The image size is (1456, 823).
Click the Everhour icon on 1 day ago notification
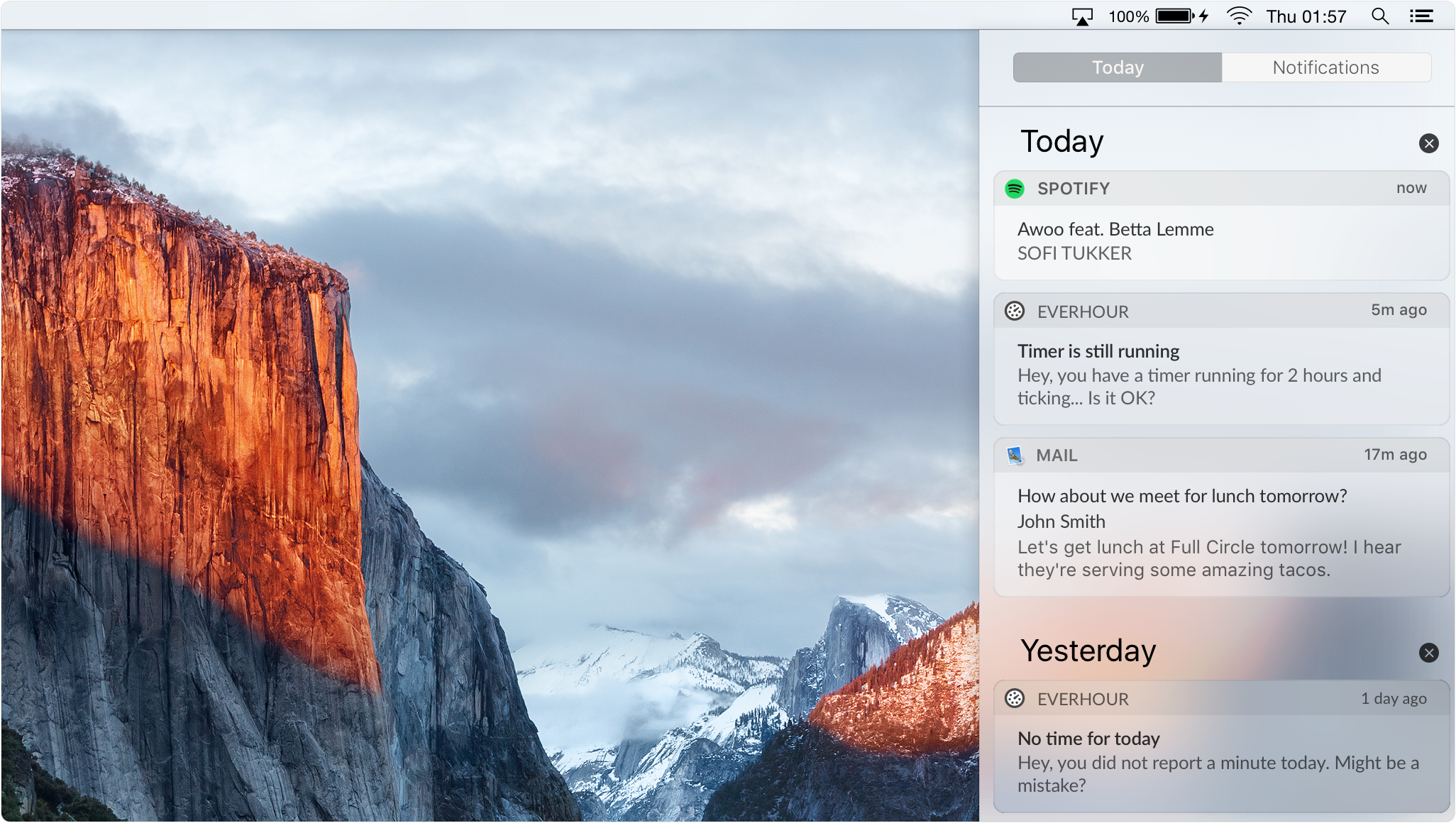click(1015, 699)
